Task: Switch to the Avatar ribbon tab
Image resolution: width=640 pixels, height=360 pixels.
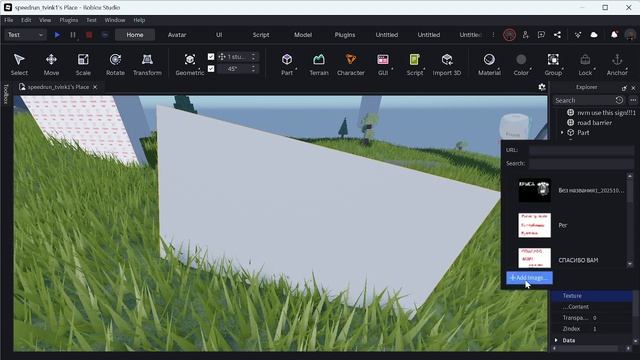Action: pyautogui.click(x=177, y=35)
